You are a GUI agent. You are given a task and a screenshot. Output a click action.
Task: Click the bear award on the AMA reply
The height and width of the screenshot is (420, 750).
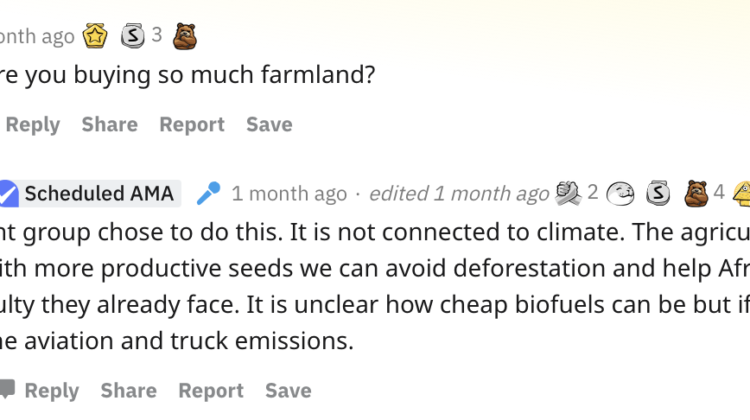tap(696, 192)
